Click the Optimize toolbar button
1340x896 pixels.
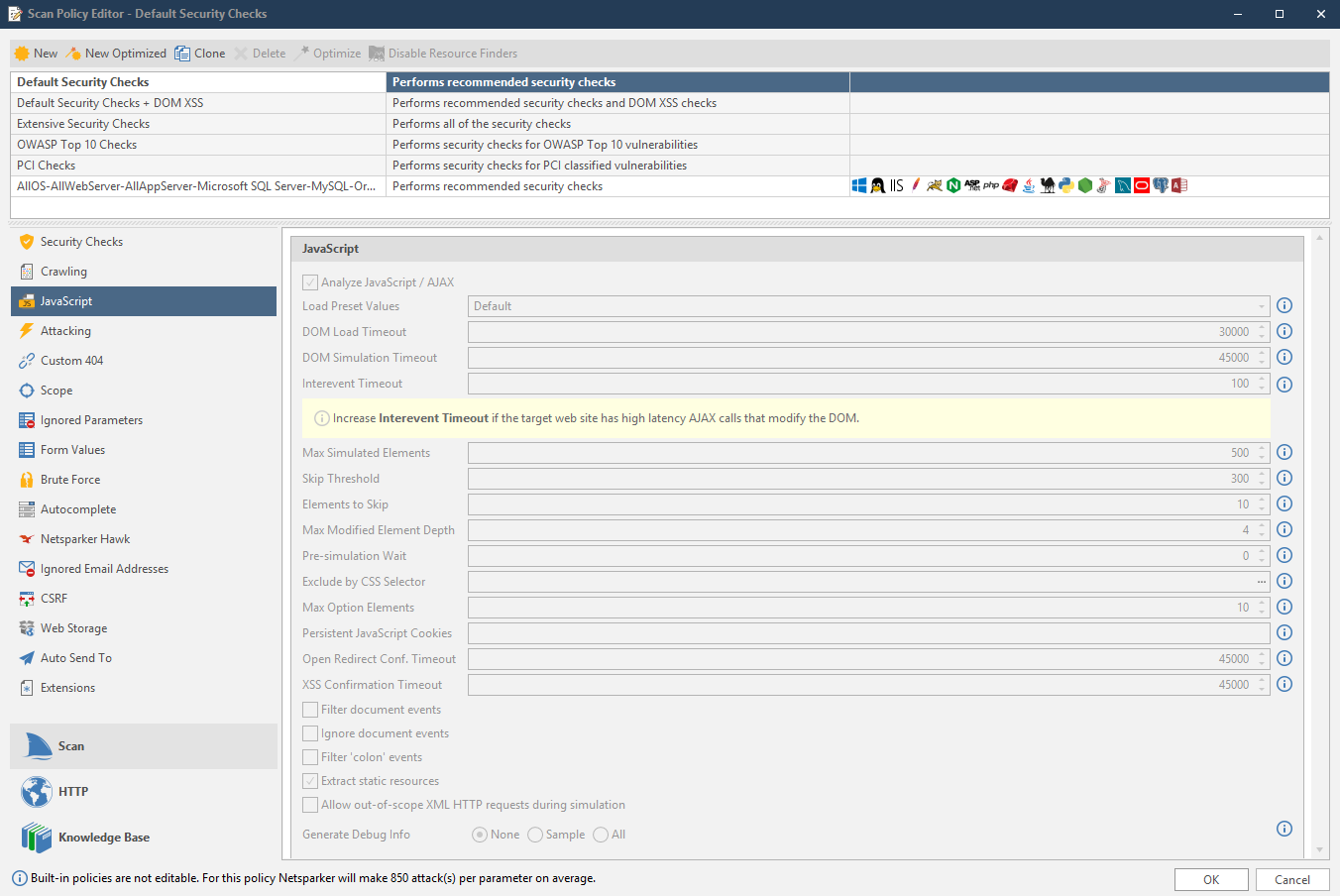327,54
